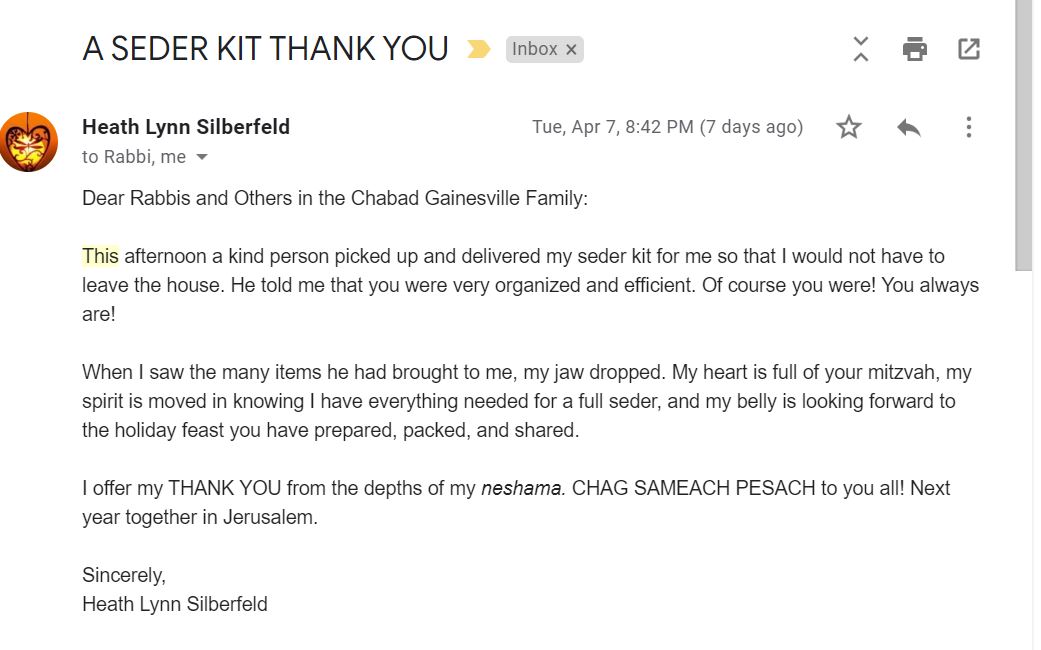Click the Inbox label tag

coord(535,49)
